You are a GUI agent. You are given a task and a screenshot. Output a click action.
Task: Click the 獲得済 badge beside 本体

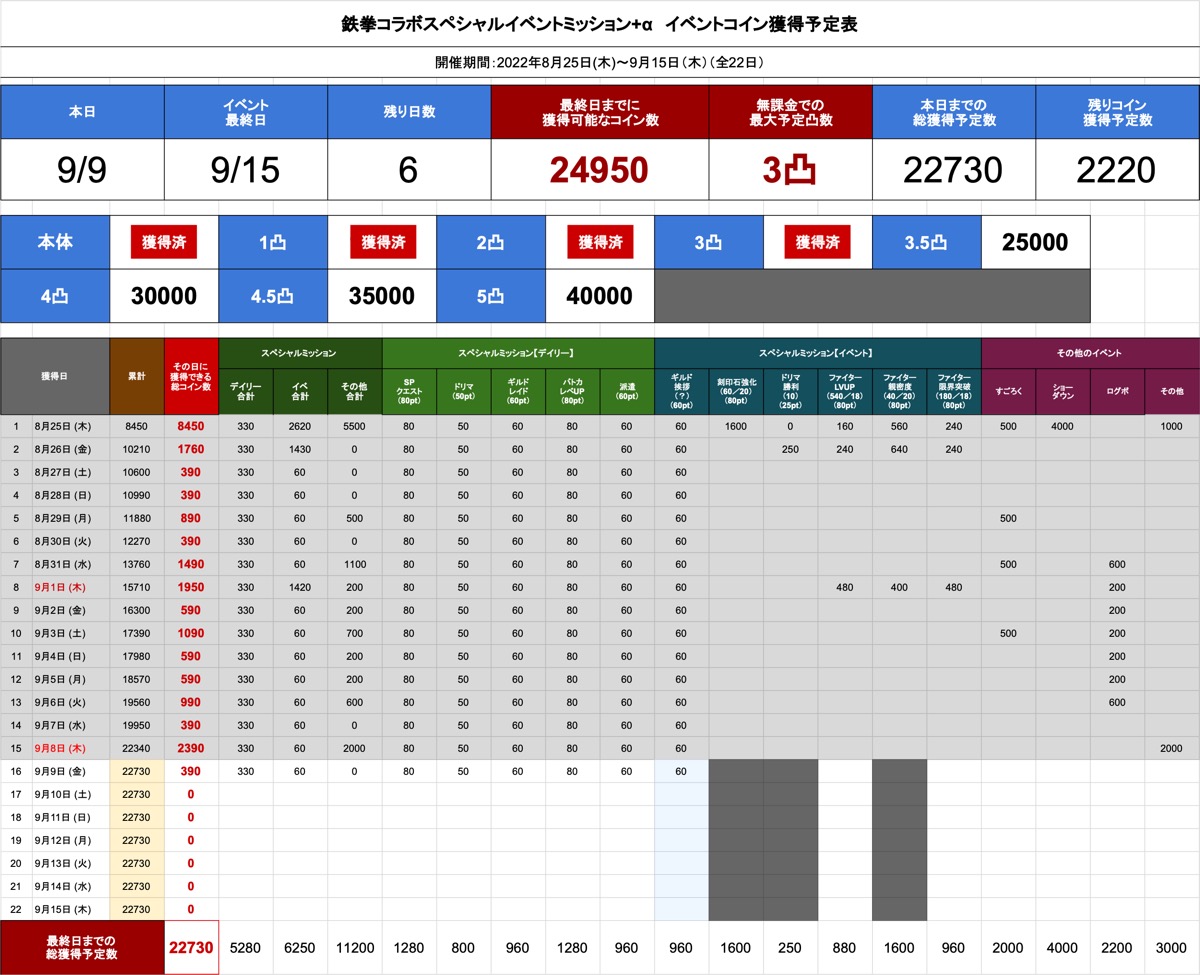click(x=163, y=242)
